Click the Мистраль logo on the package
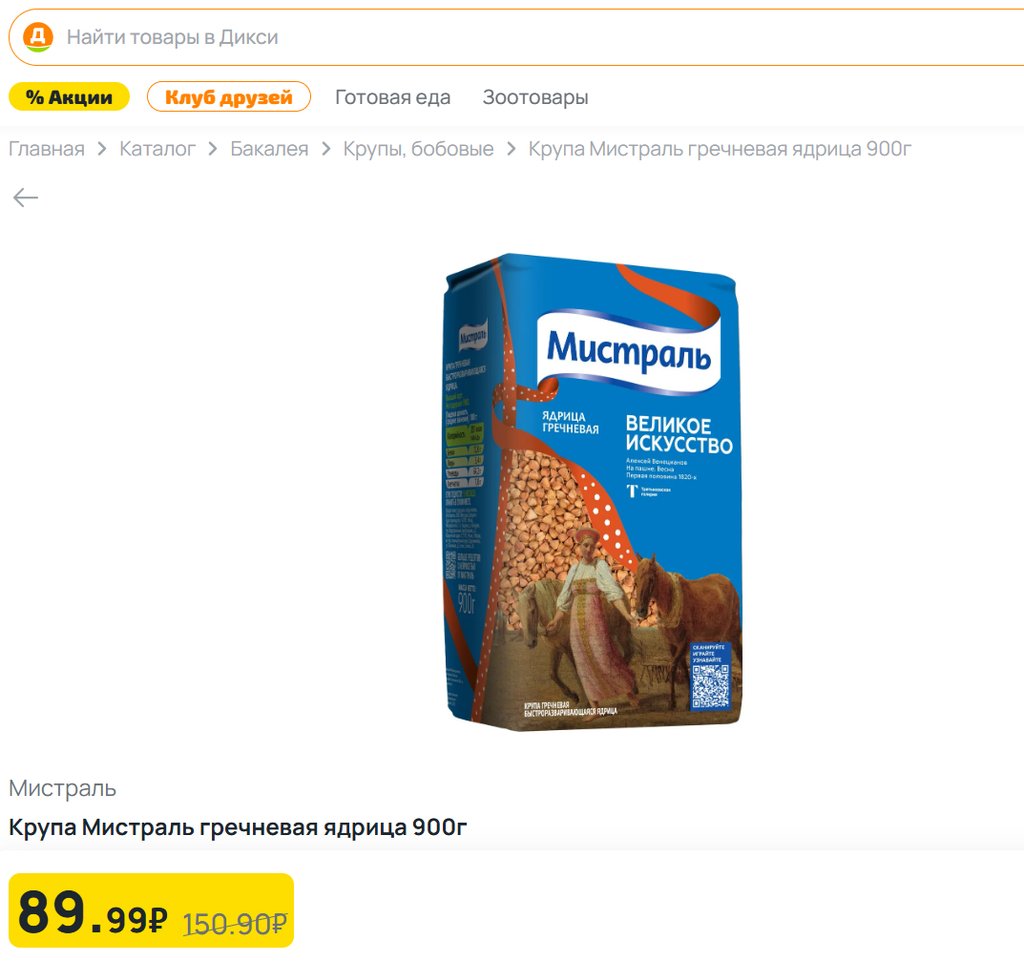Image resolution: width=1024 pixels, height=961 pixels. click(x=628, y=351)
